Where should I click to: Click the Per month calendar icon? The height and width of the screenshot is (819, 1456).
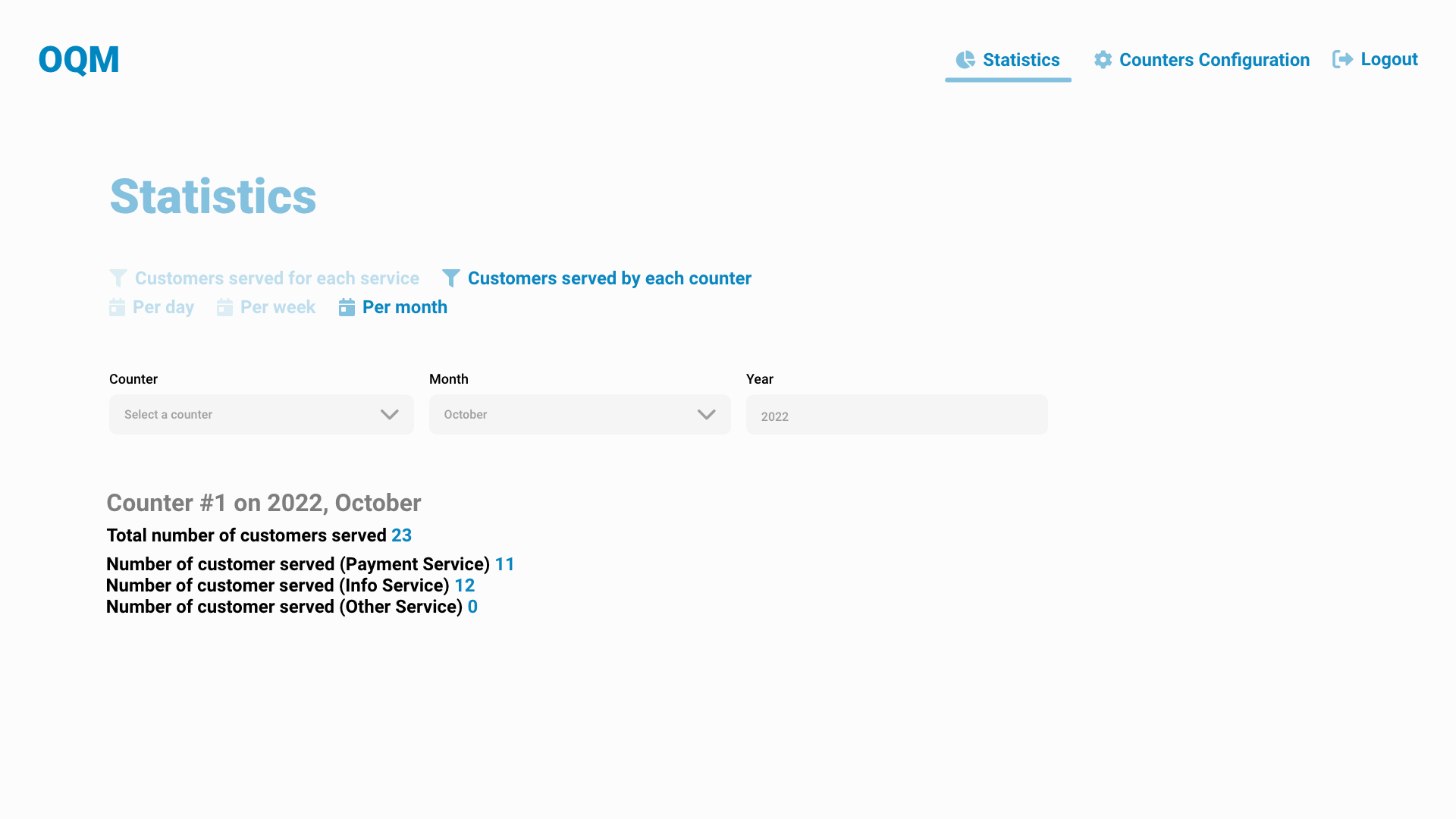(347, 307)
